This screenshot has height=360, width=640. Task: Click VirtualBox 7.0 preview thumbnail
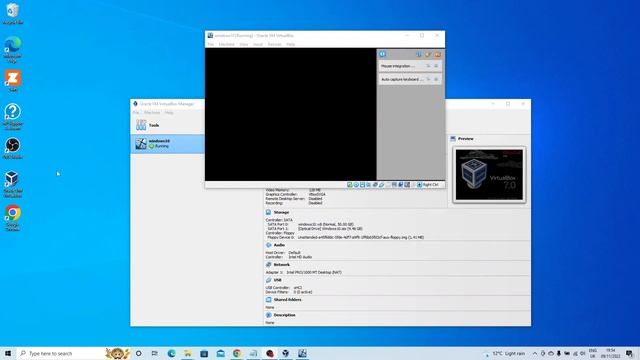tap(489, 175)
